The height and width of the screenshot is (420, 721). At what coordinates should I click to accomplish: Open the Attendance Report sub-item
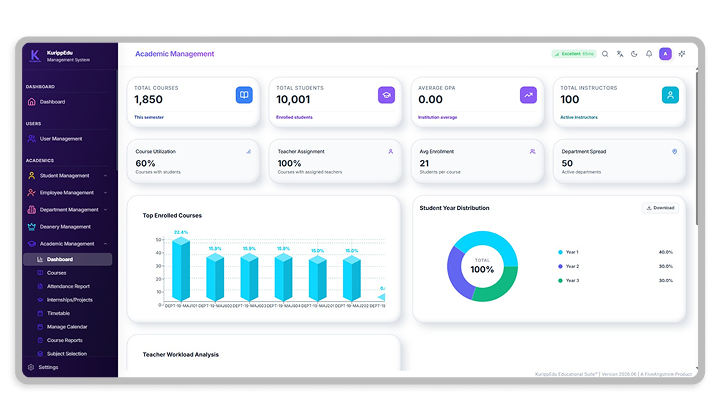[68, 286]
